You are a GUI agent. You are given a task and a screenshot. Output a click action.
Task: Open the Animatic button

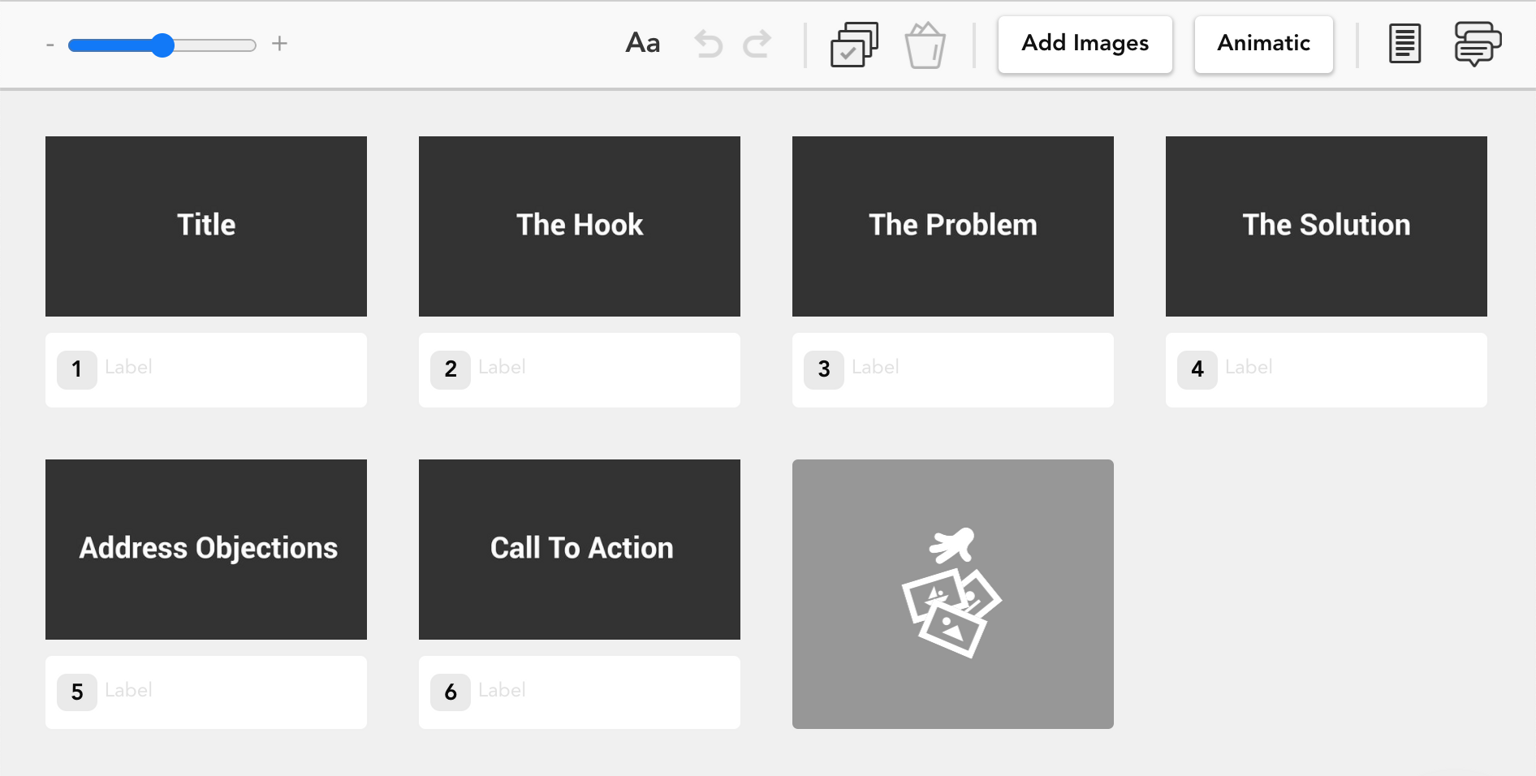pyautogui.click(x=1263, y=44)
